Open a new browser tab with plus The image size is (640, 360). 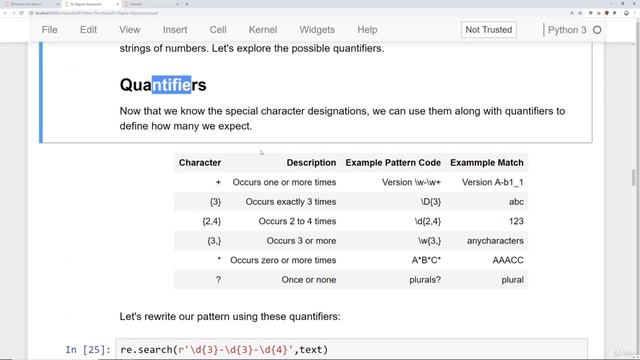(187, 4)
